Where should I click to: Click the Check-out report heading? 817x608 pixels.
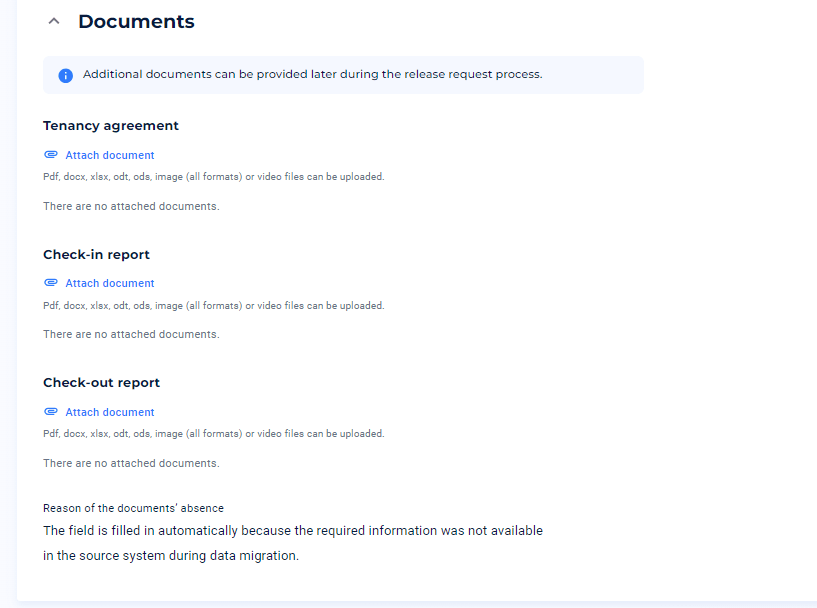(101, 382)
